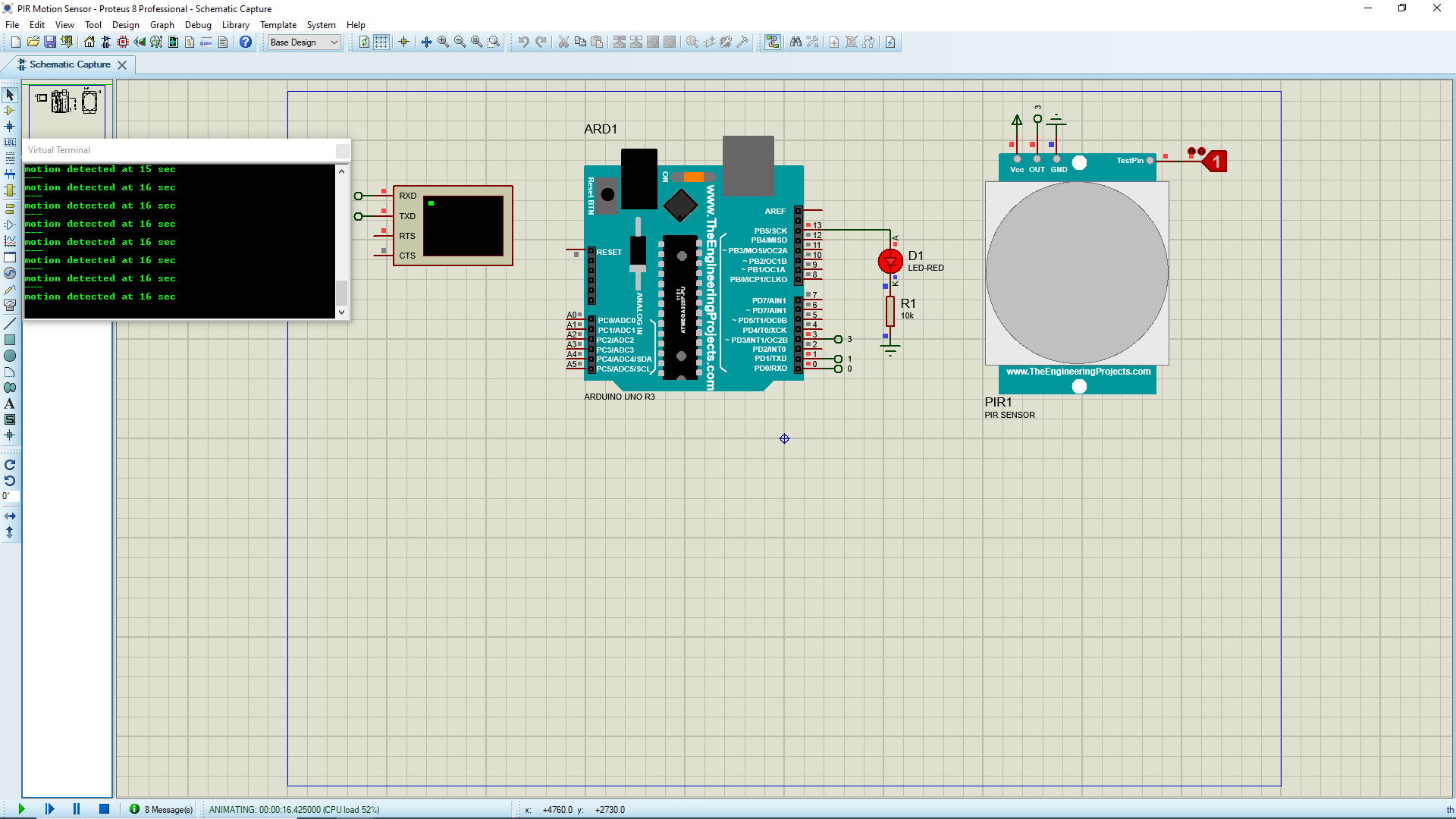Open the Debug menu
This screenshot has height=819, width=1456.
coord(198,25)
